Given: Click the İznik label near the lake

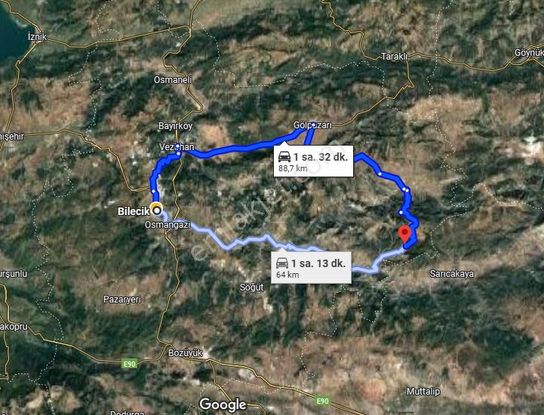Looking at the screenshot, I should pyautogui.click(x=37, y=37).
